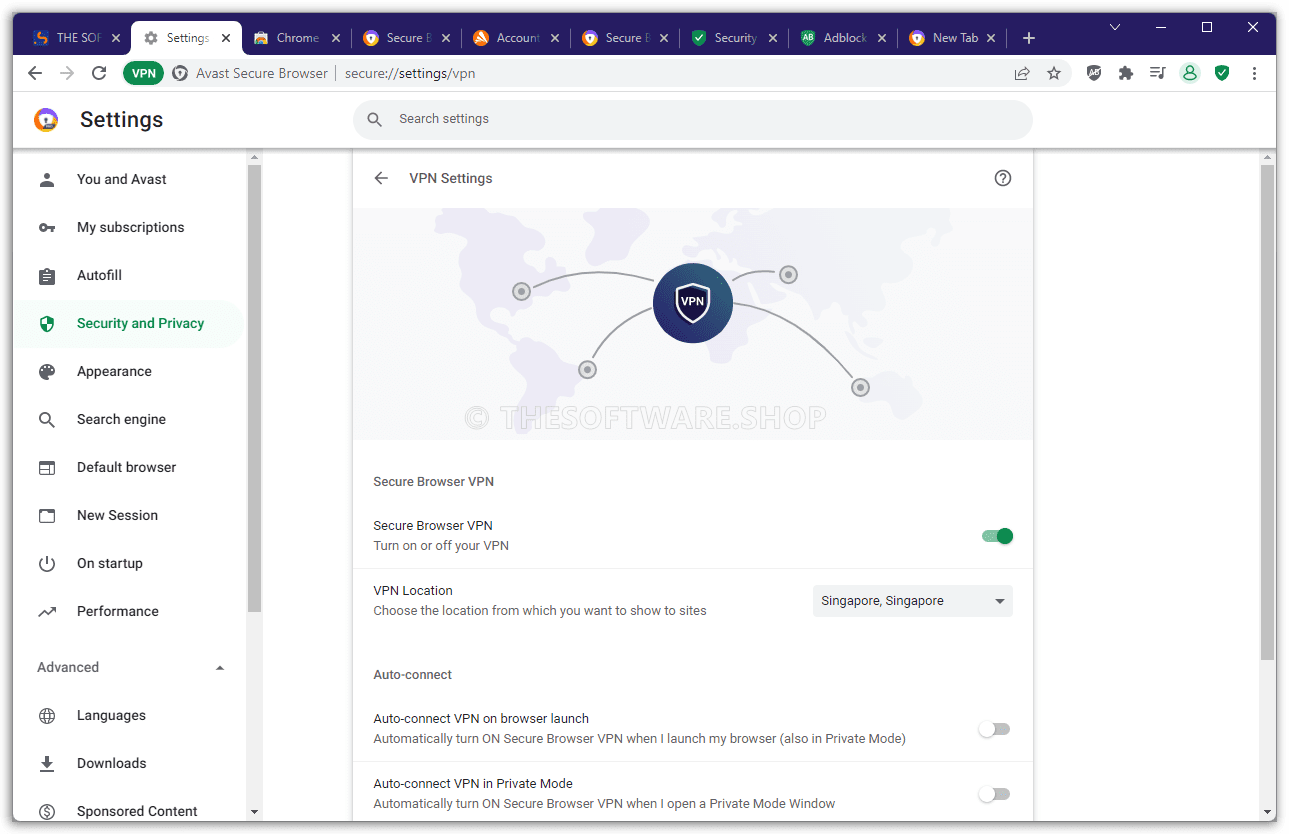The width and height of the screenshot is (1289, 834).
Task: Enable Auto-connect VPN on browser launch
Action: click(994, 729)
